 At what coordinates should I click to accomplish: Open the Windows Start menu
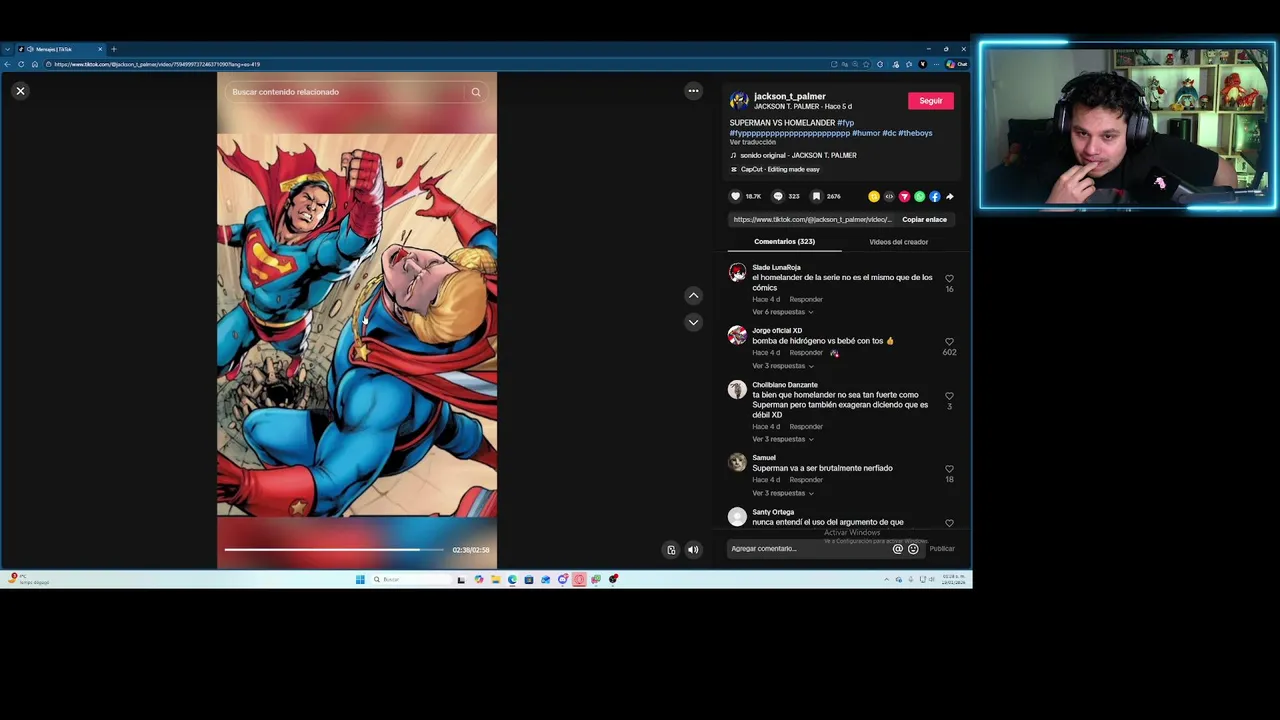(x=360, y=579)
